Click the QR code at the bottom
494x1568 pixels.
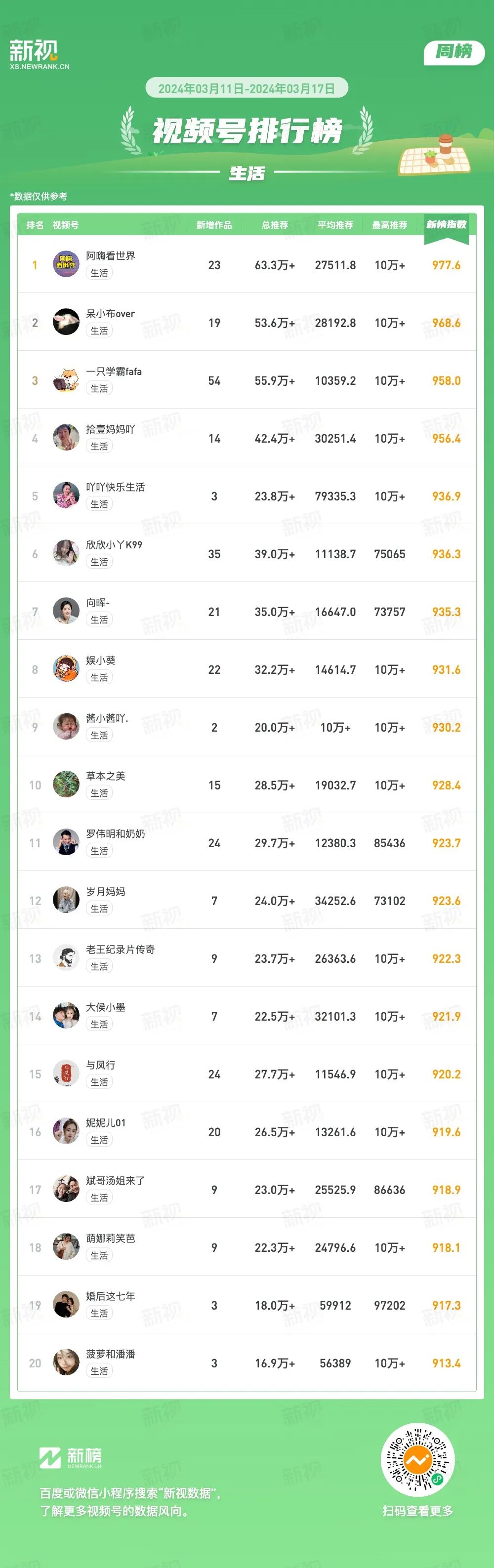tap(417, 1460)
